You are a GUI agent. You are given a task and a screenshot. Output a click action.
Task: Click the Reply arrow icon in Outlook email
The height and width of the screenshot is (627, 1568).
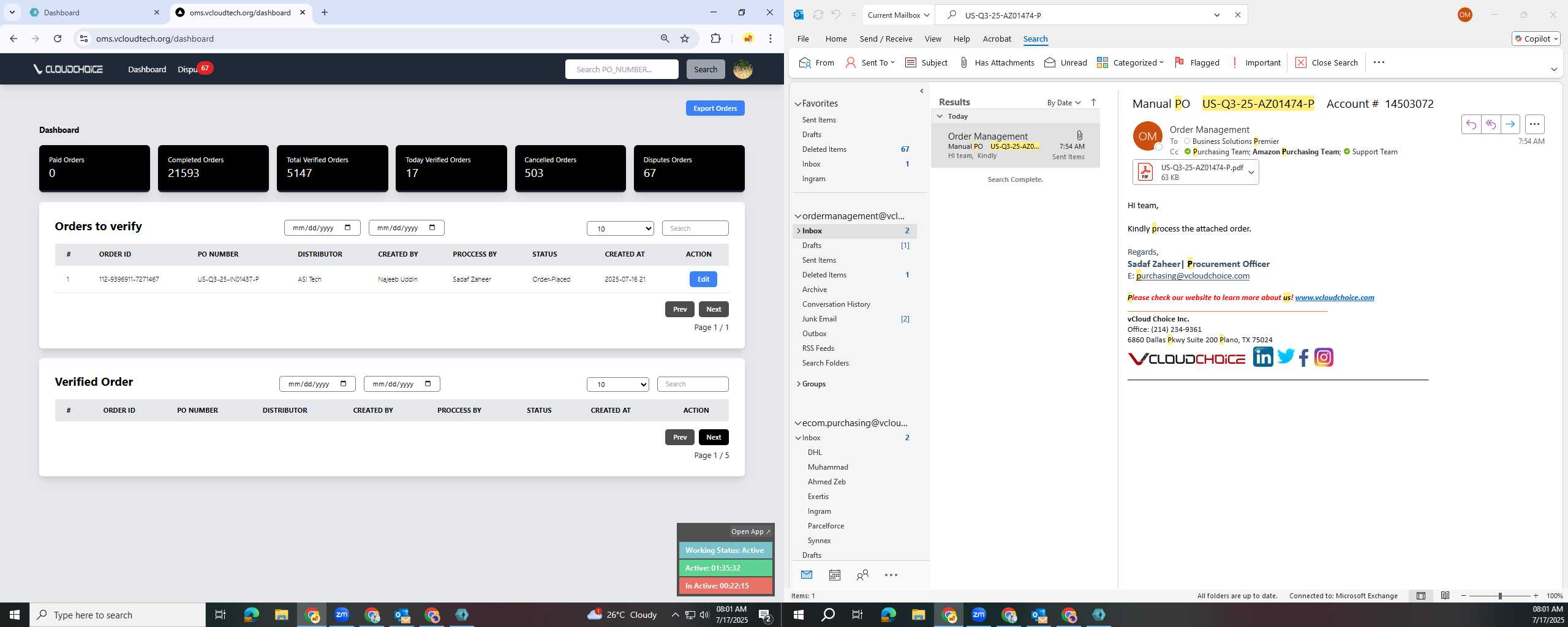1471,124
